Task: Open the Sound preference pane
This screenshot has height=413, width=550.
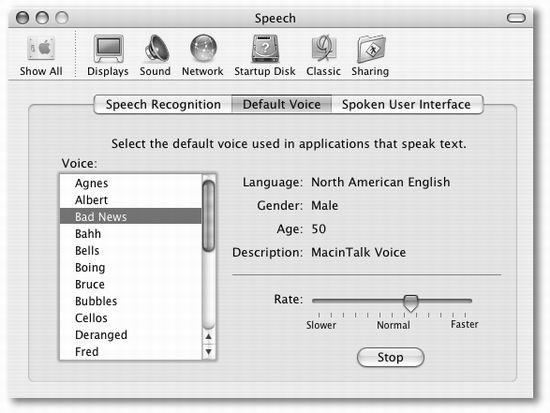Action: (x=155, y=56)
